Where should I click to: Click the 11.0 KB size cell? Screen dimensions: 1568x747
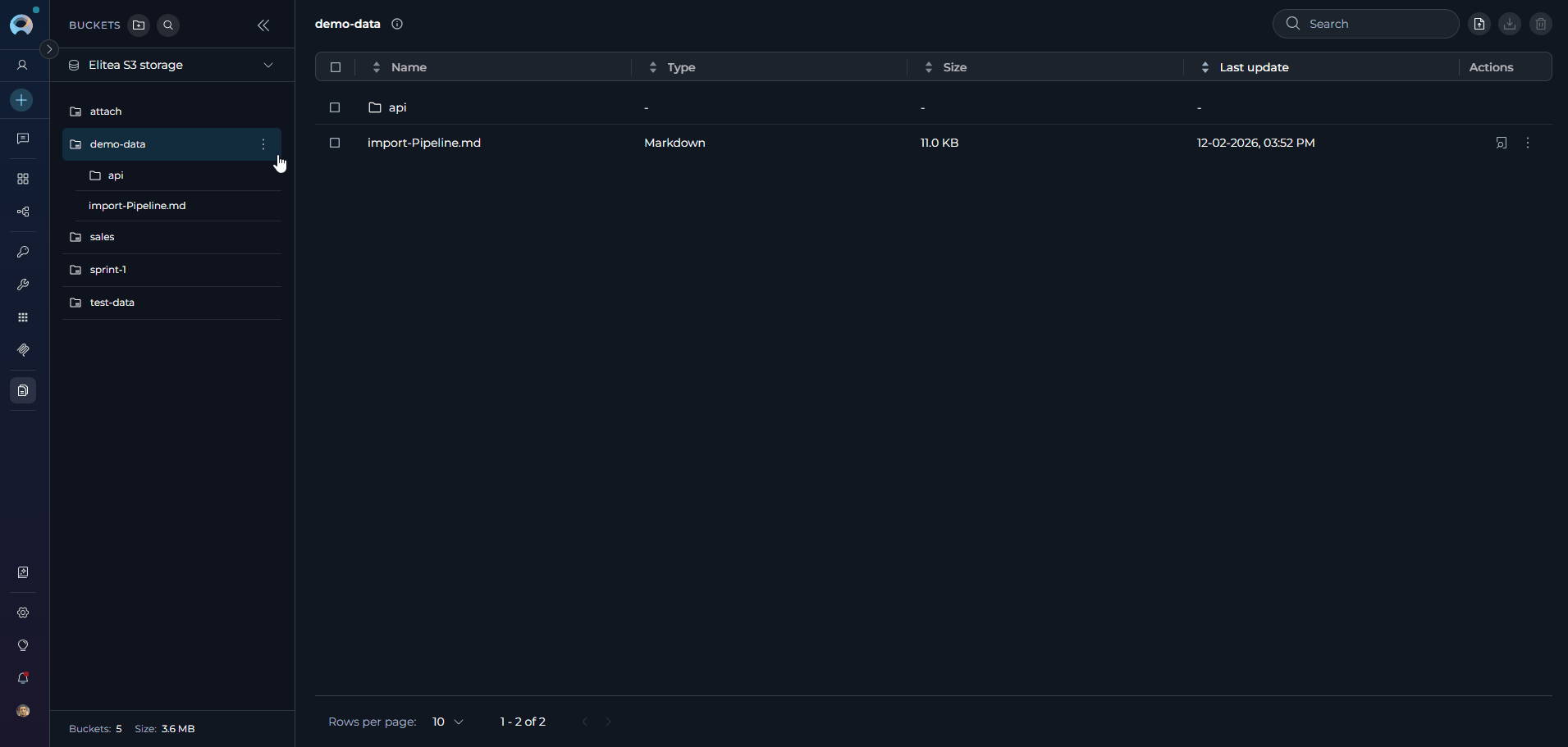coord(939,143)
